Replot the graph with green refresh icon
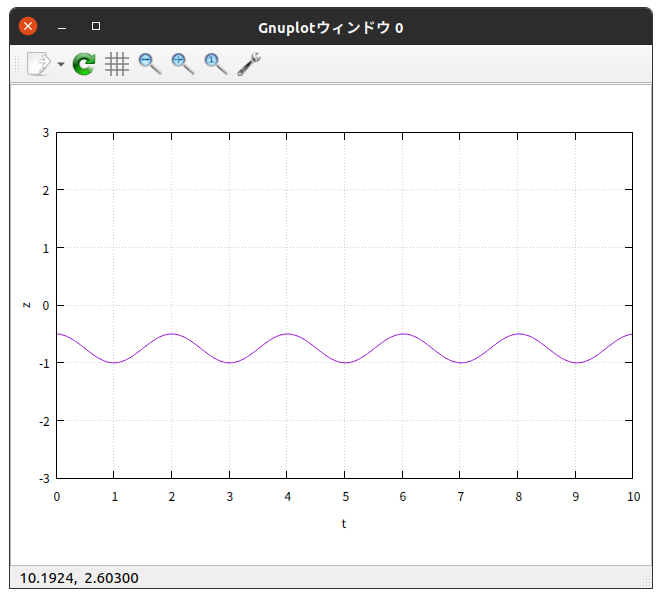Viewport: 662px width, 598px height. [84, 64]
